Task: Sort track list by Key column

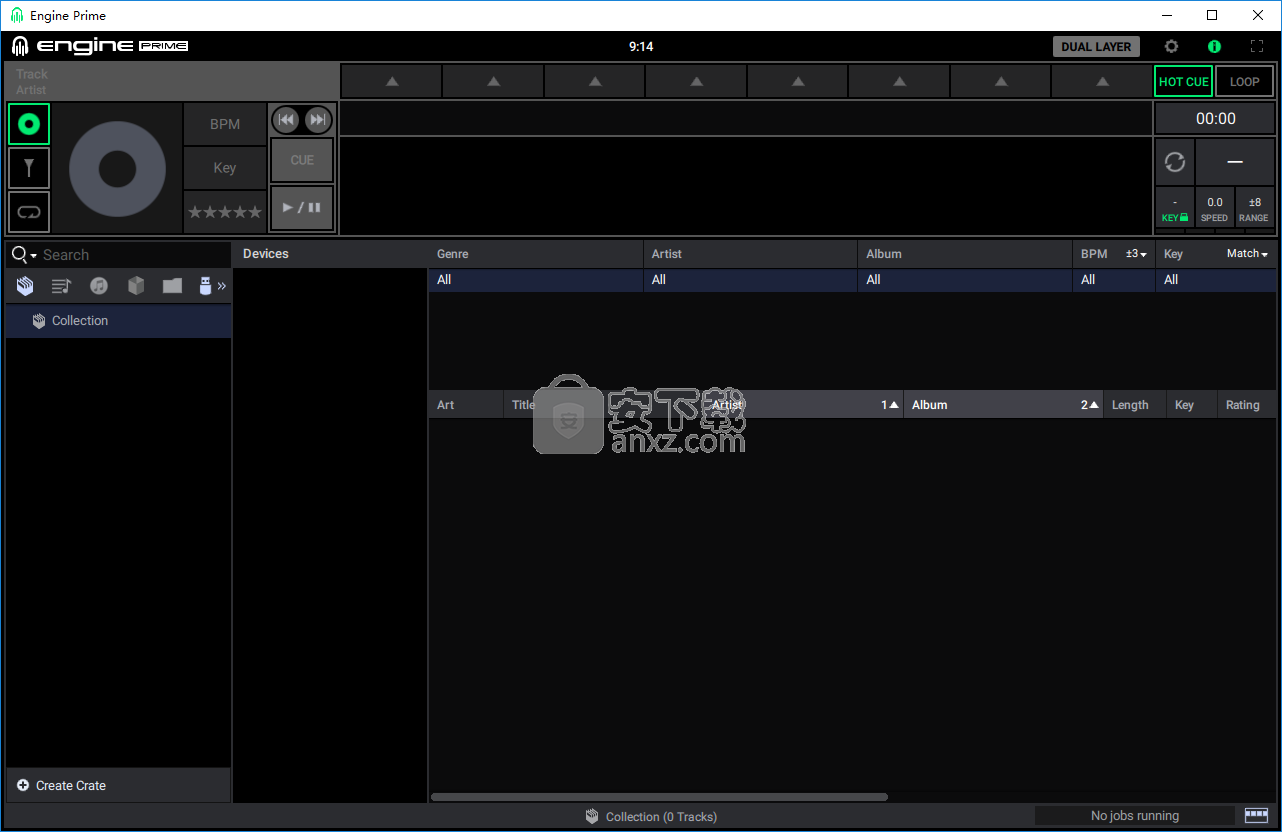Action: (x=1192, y=405)
